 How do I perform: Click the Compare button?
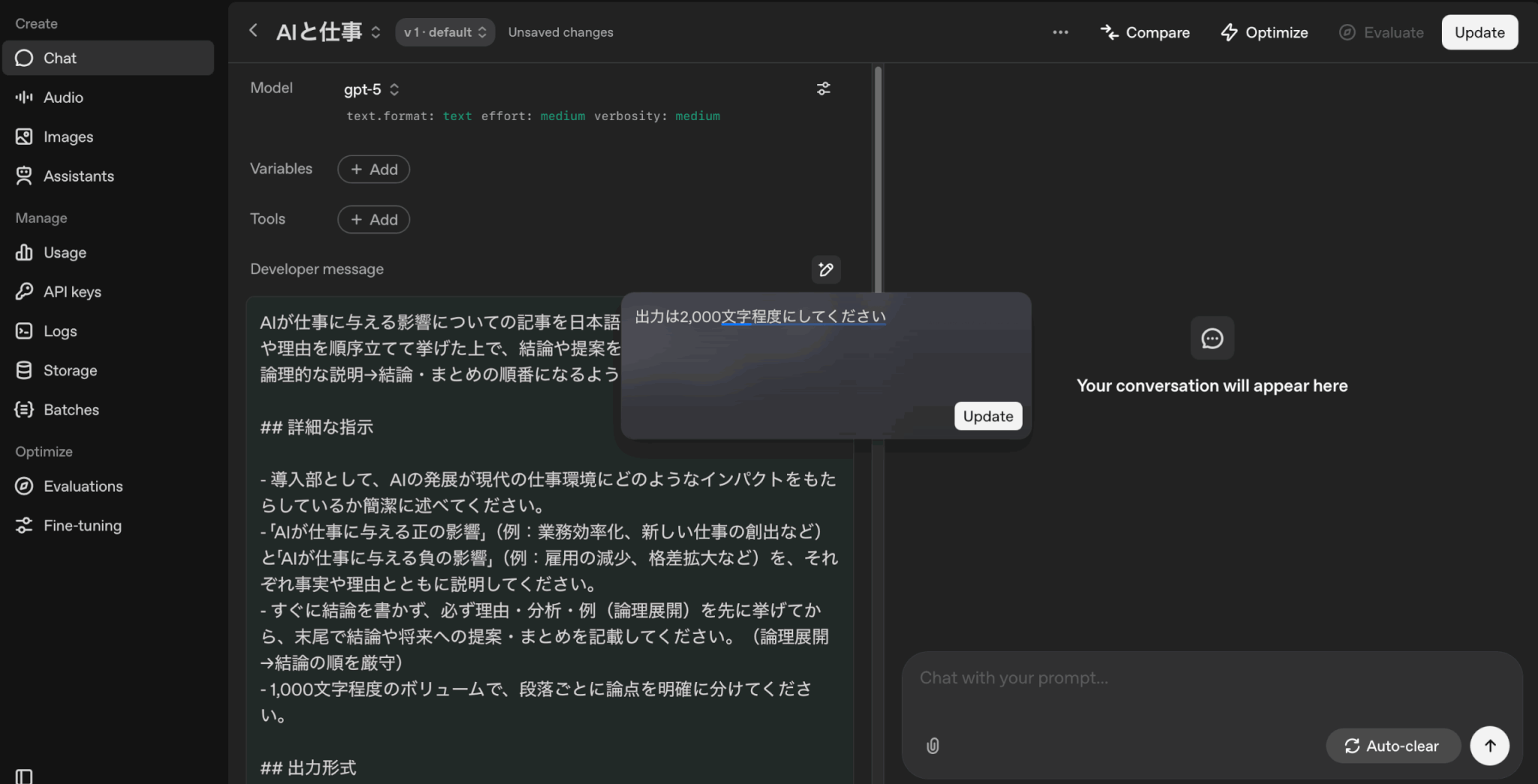[x=1145, y=32]
